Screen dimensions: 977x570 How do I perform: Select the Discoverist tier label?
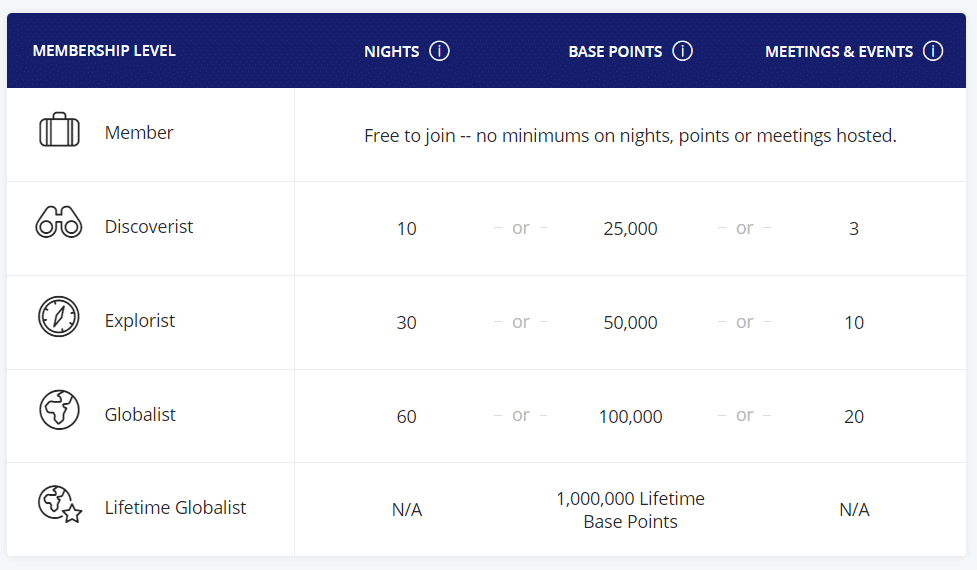point(149,227)
